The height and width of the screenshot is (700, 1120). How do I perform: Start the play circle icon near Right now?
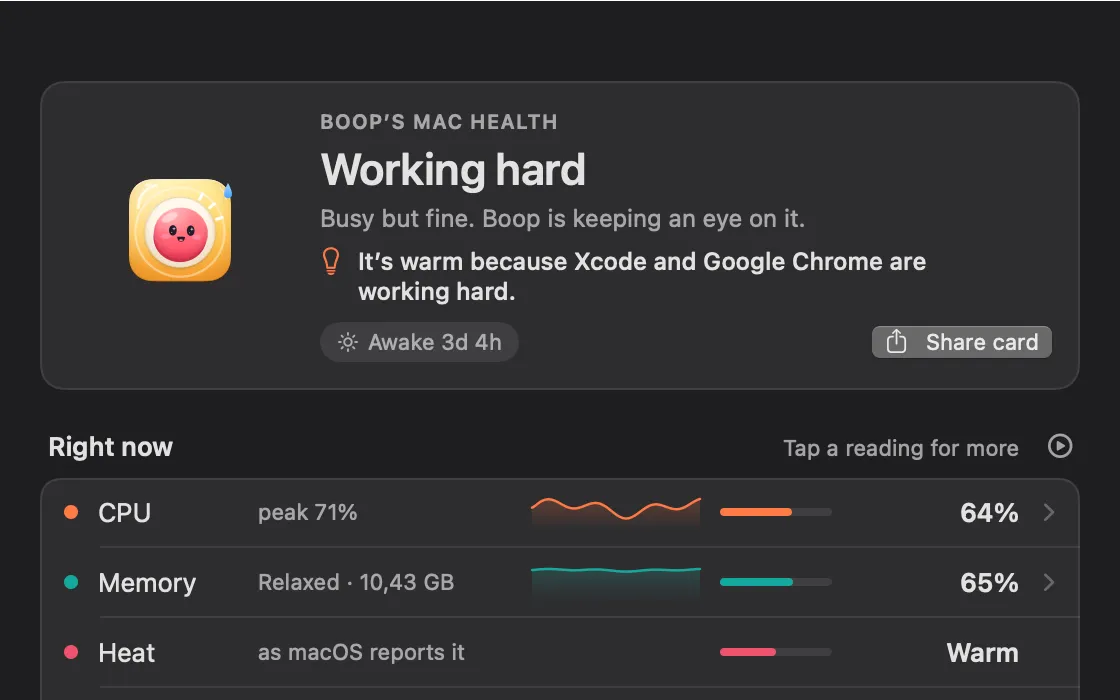pyautogui.click(x=1060, y=446)
